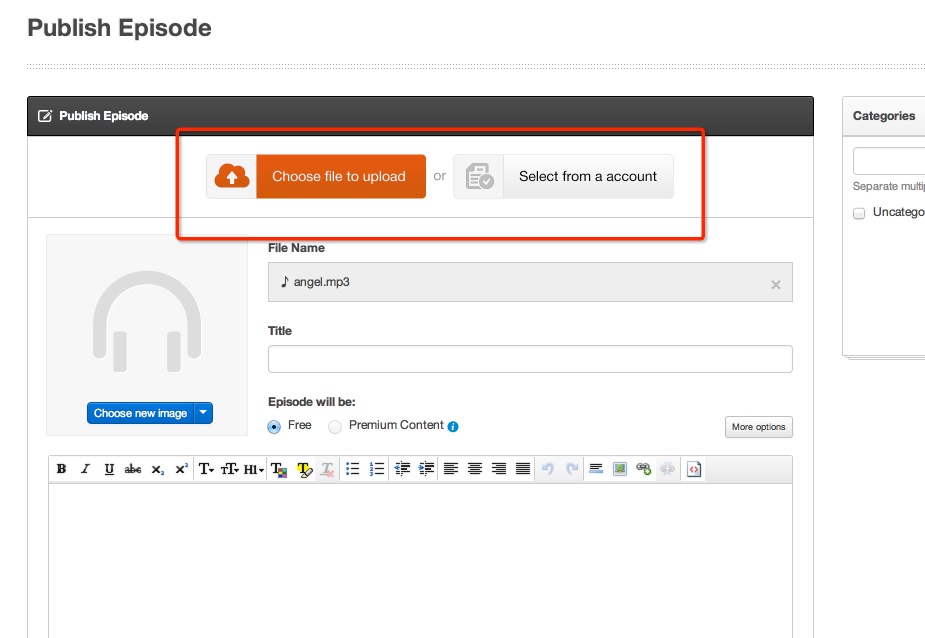Screen dimensions: 925x638
Task: Remove the angel.mp3 file with X
Action: [x=775, y=285]
